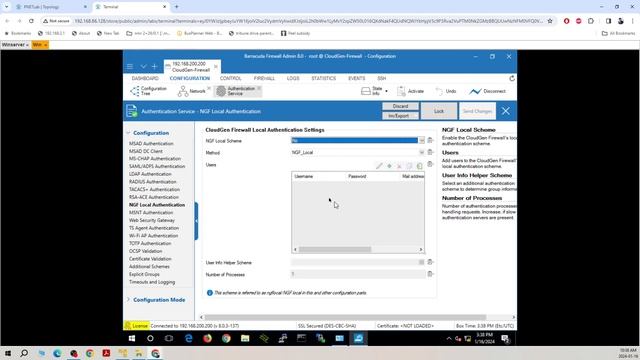Open Firefox from the remote taskbar

click(x=207, y=338)
